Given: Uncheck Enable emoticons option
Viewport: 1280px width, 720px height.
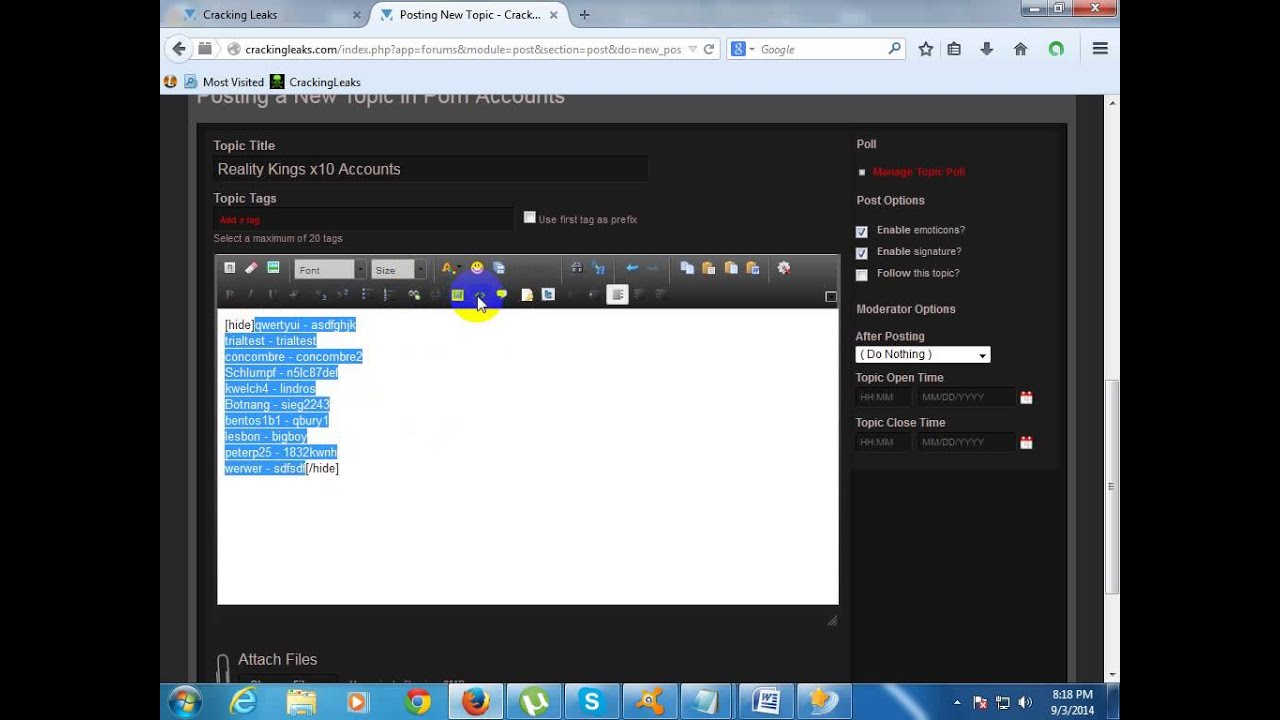Looking at the screenshot, I should 862,231.
